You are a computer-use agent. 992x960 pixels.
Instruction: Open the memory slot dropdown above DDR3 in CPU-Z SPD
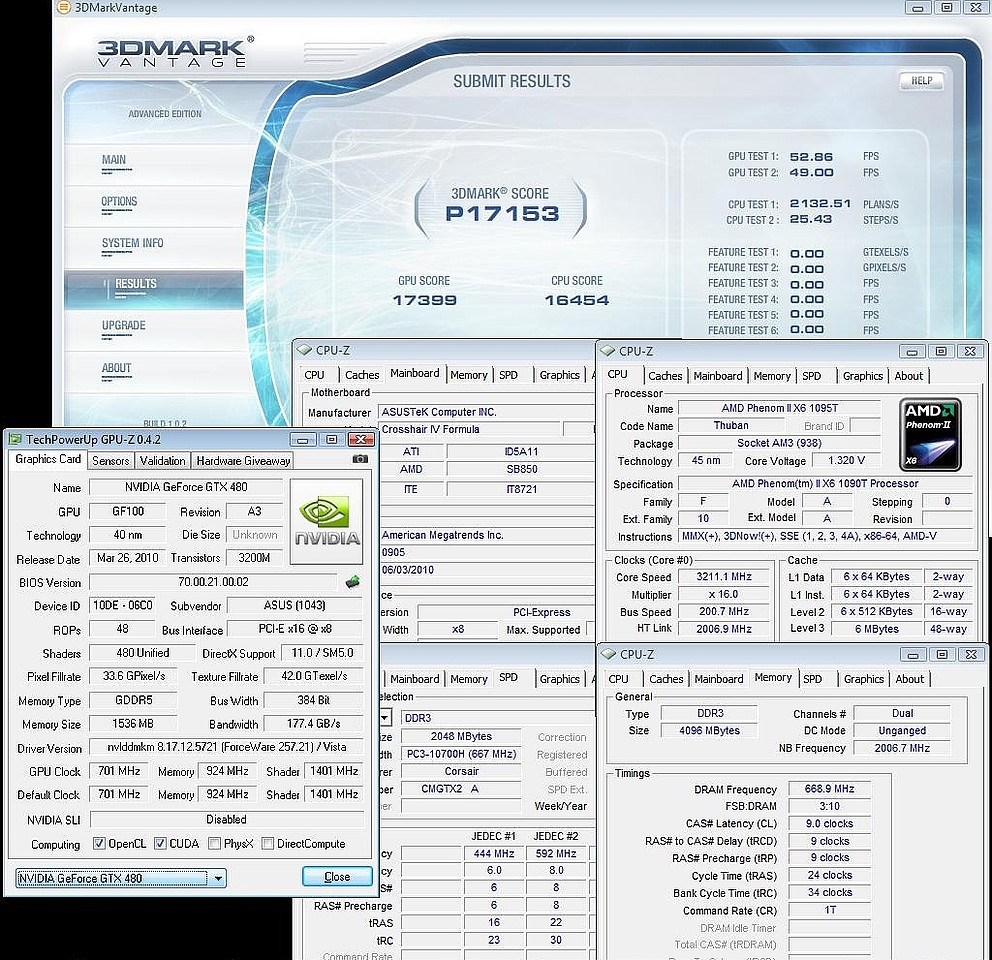click(x=385, y=718)
